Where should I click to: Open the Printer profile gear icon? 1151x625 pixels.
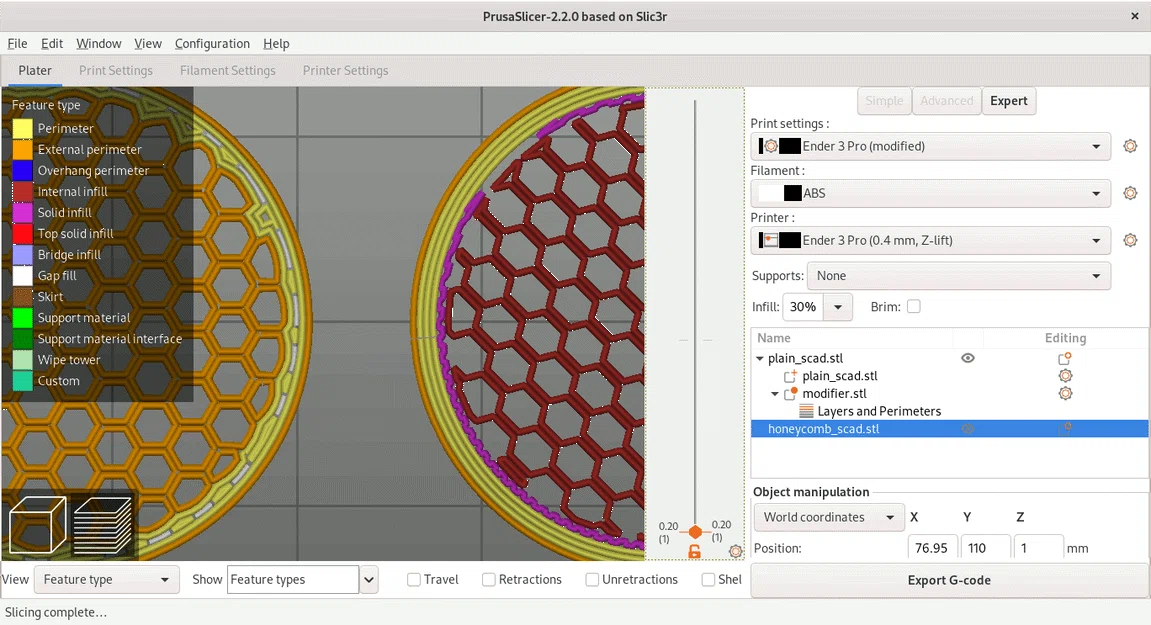point(1130,240)
